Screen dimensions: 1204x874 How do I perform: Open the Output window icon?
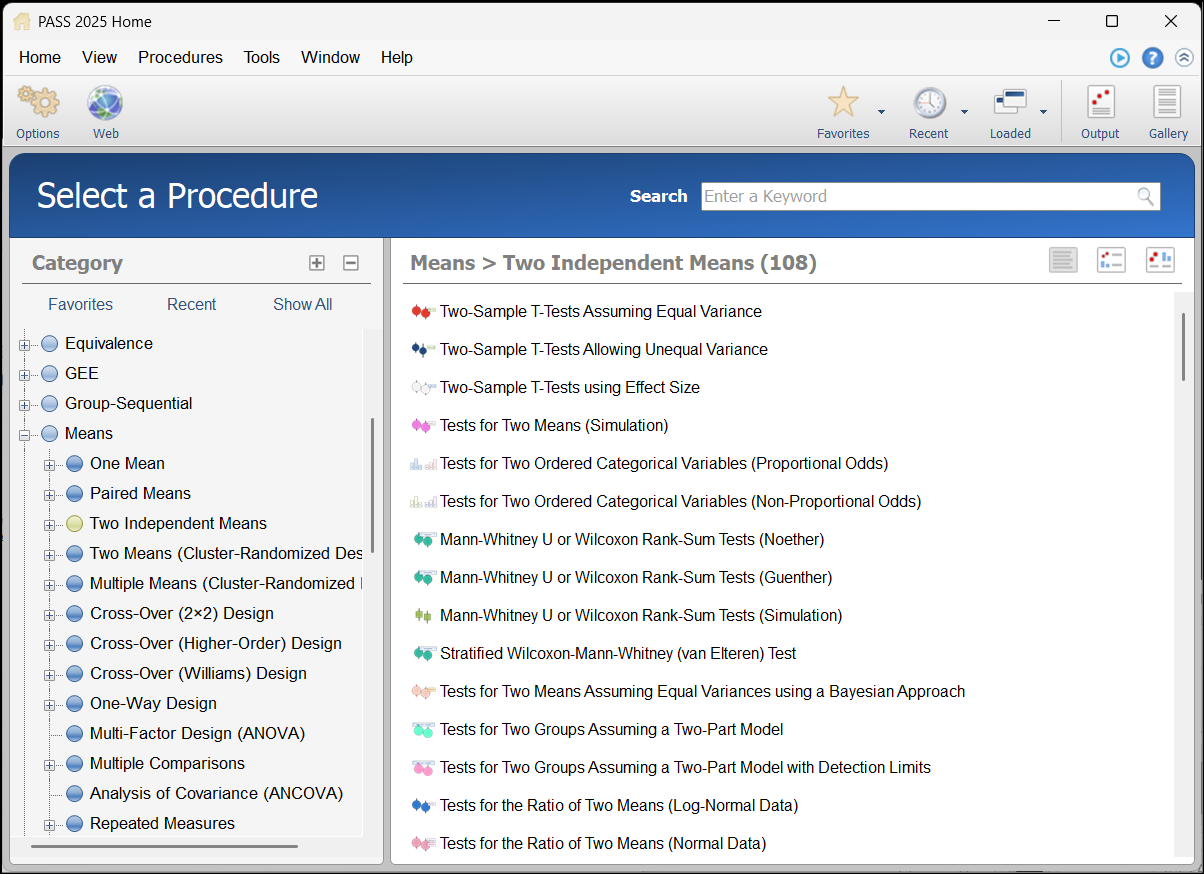coord(1100,103)
